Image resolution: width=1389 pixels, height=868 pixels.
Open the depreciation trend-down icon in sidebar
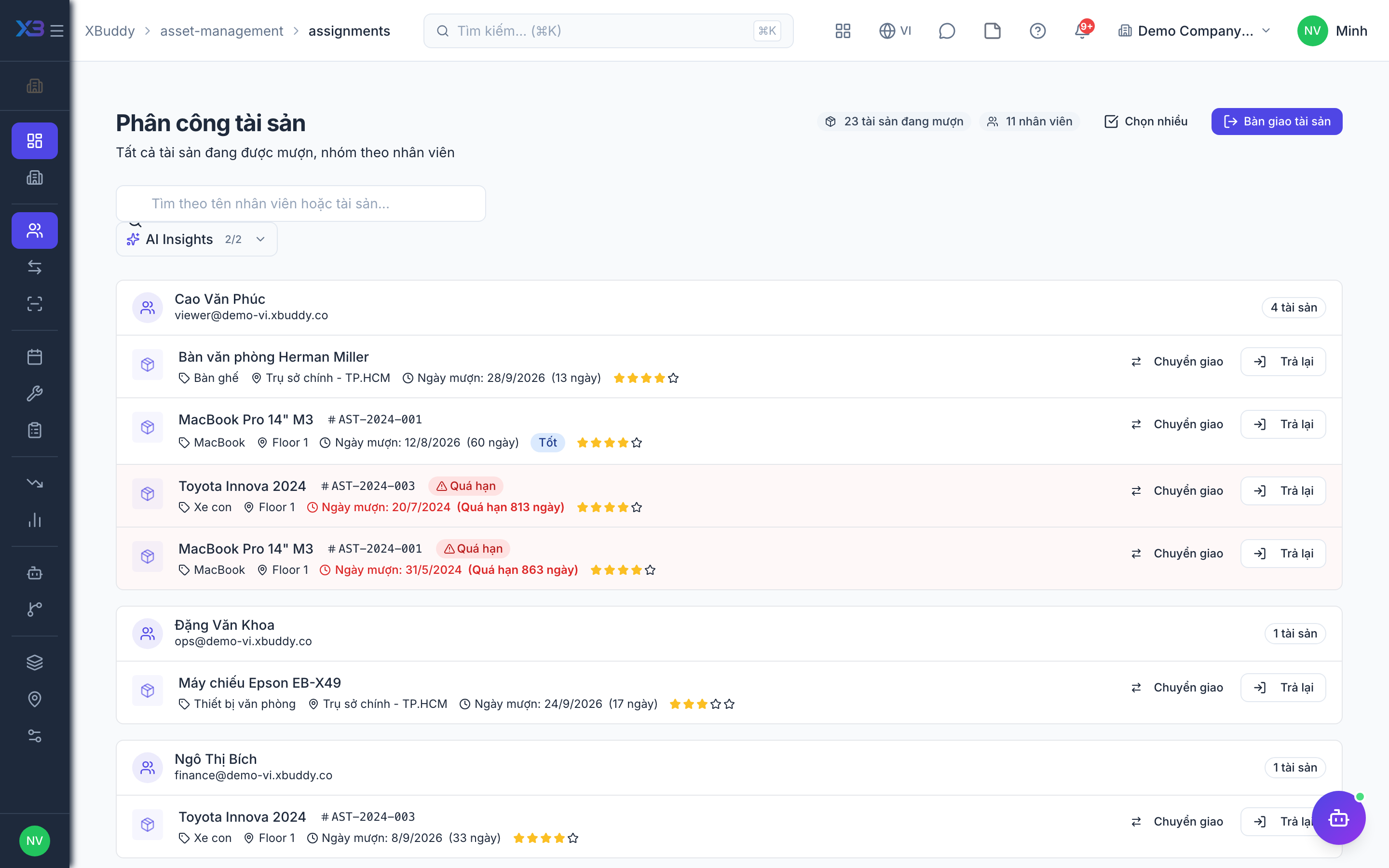coord(34,483)
